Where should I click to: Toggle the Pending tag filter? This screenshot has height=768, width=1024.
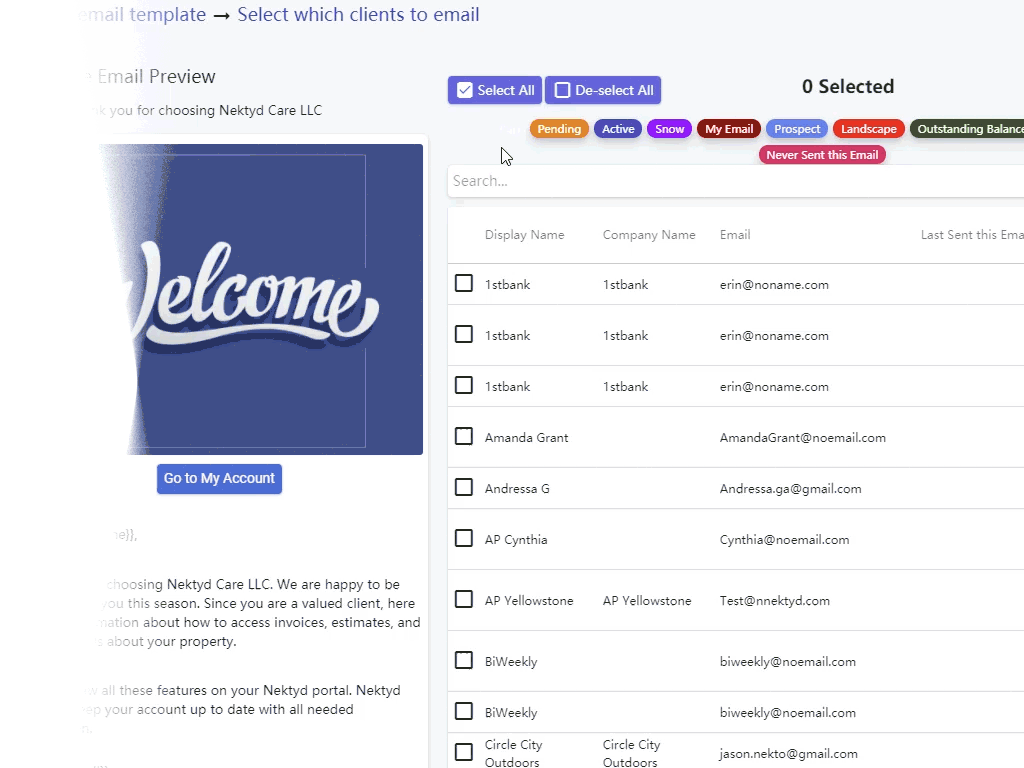point(559,128)
